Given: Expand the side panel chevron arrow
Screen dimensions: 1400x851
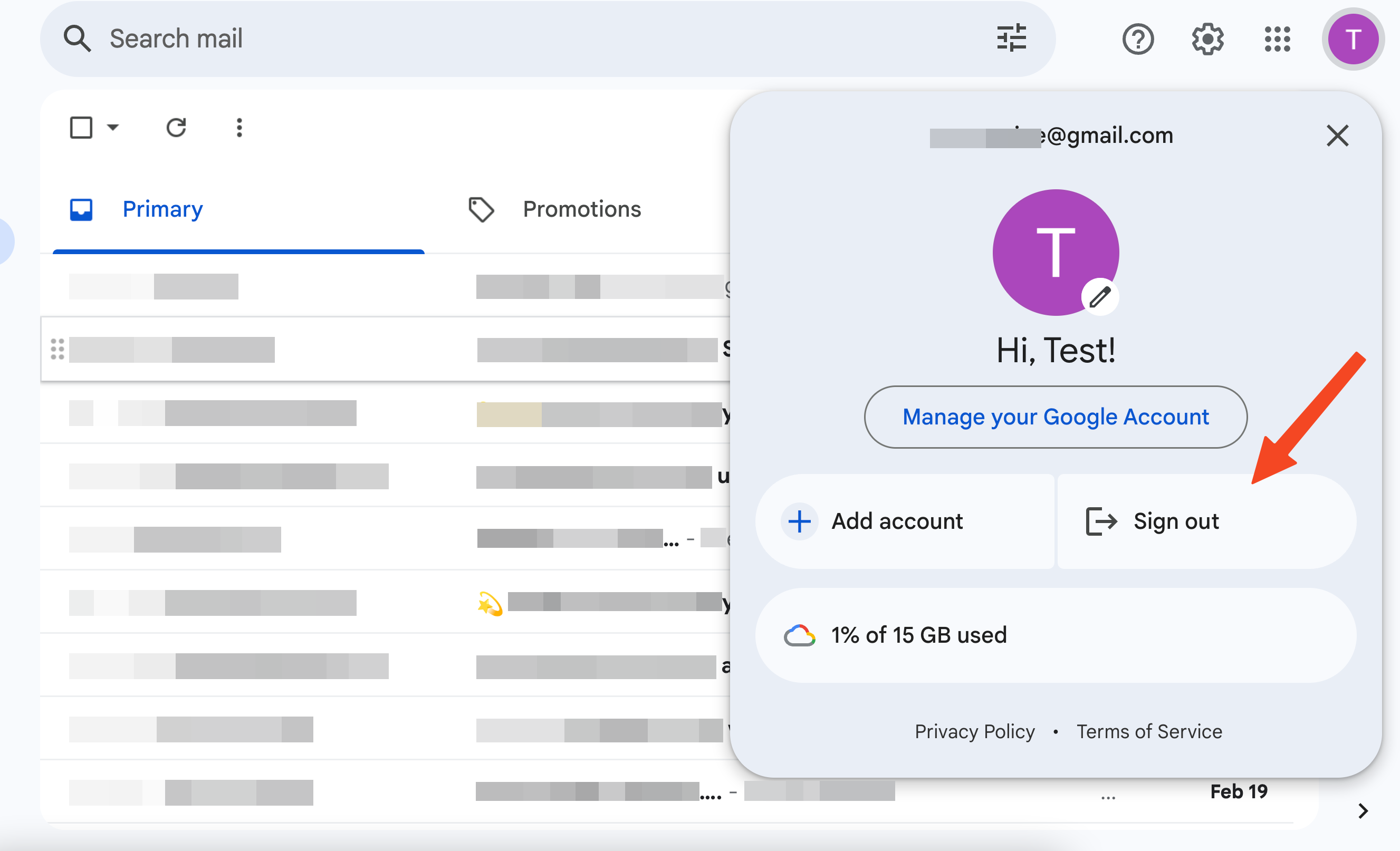Looking at the screenshot, I should click(x=1363, y=811).
